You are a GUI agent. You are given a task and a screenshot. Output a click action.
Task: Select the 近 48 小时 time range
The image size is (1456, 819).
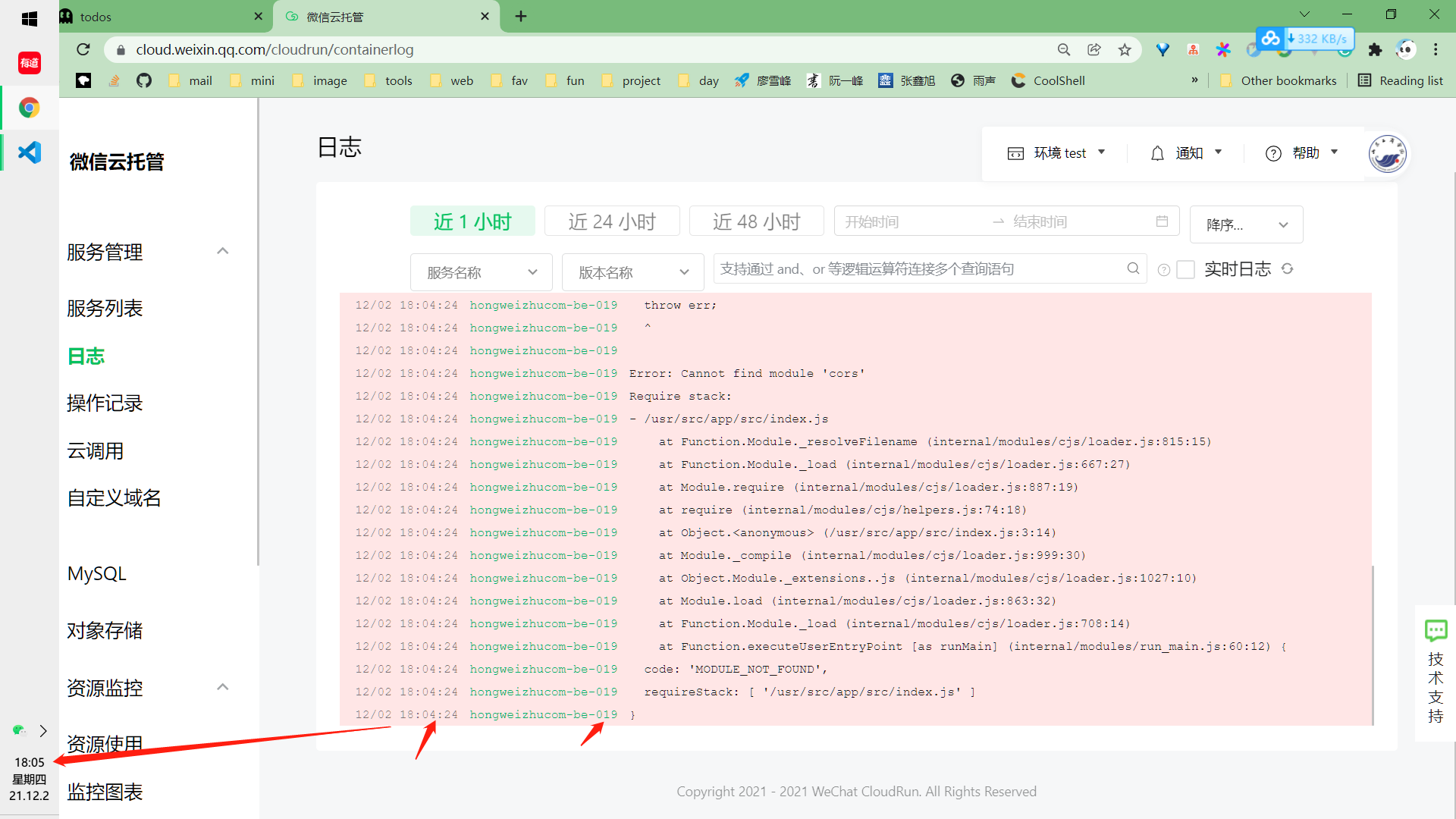pos(756,221)
